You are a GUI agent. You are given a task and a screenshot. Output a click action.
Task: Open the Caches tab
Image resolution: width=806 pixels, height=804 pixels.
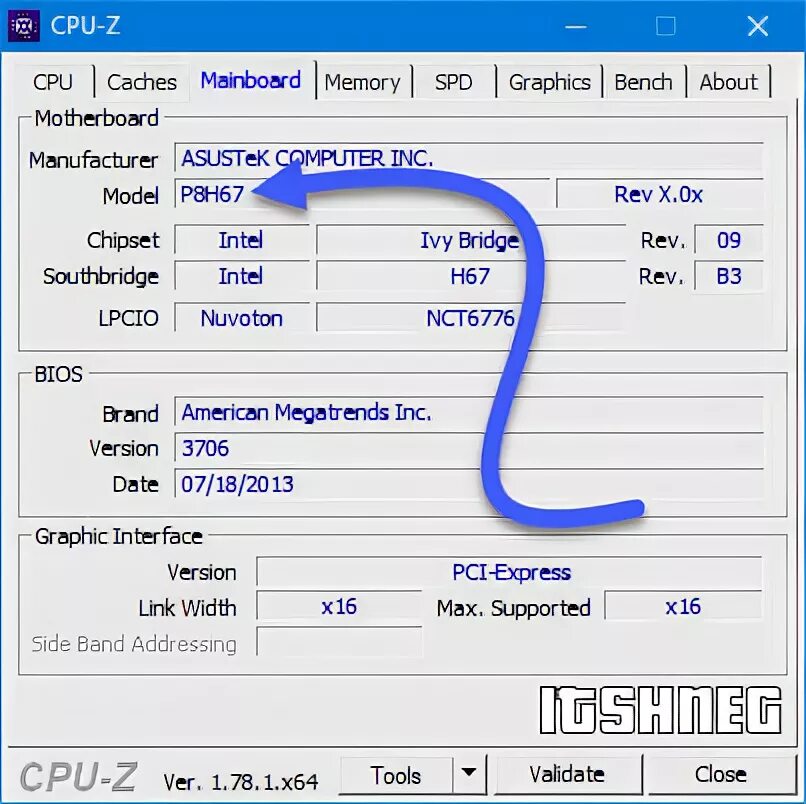click(142, 82)
